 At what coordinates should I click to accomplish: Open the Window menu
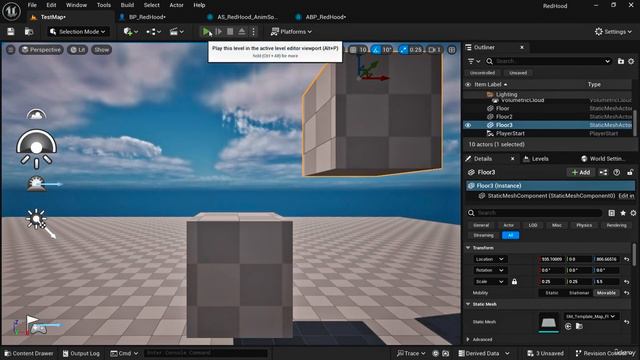[76, 5]
